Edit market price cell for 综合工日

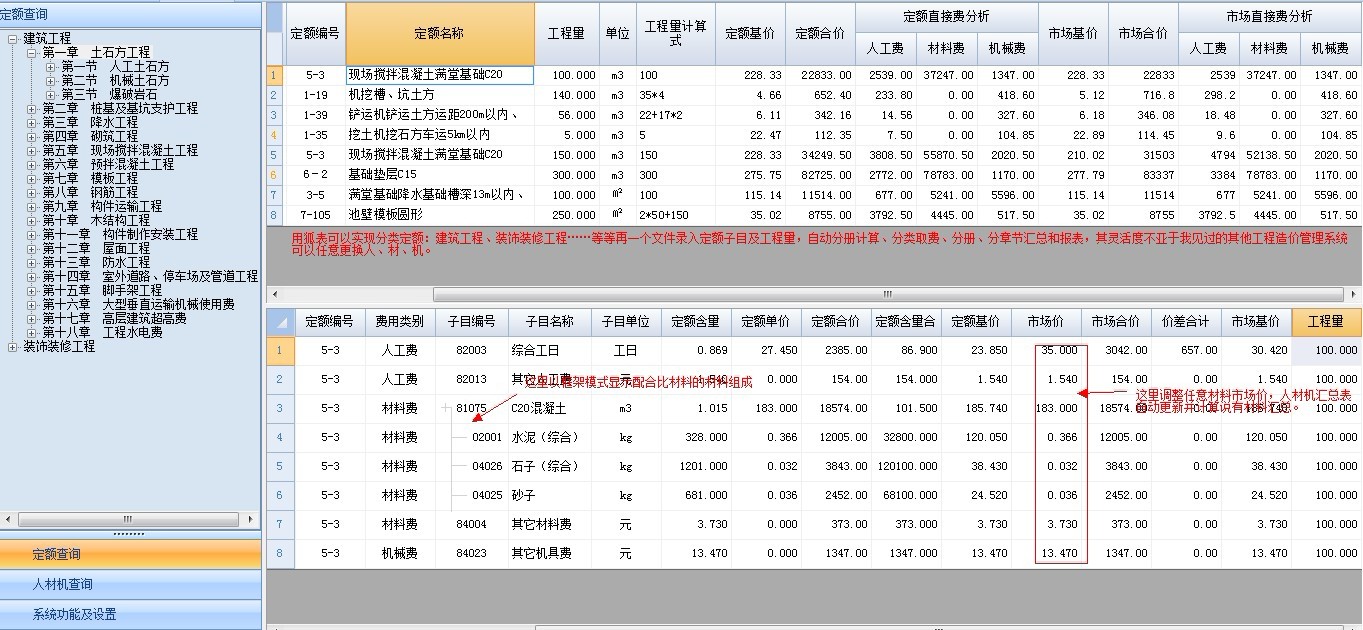[1059, 351]
